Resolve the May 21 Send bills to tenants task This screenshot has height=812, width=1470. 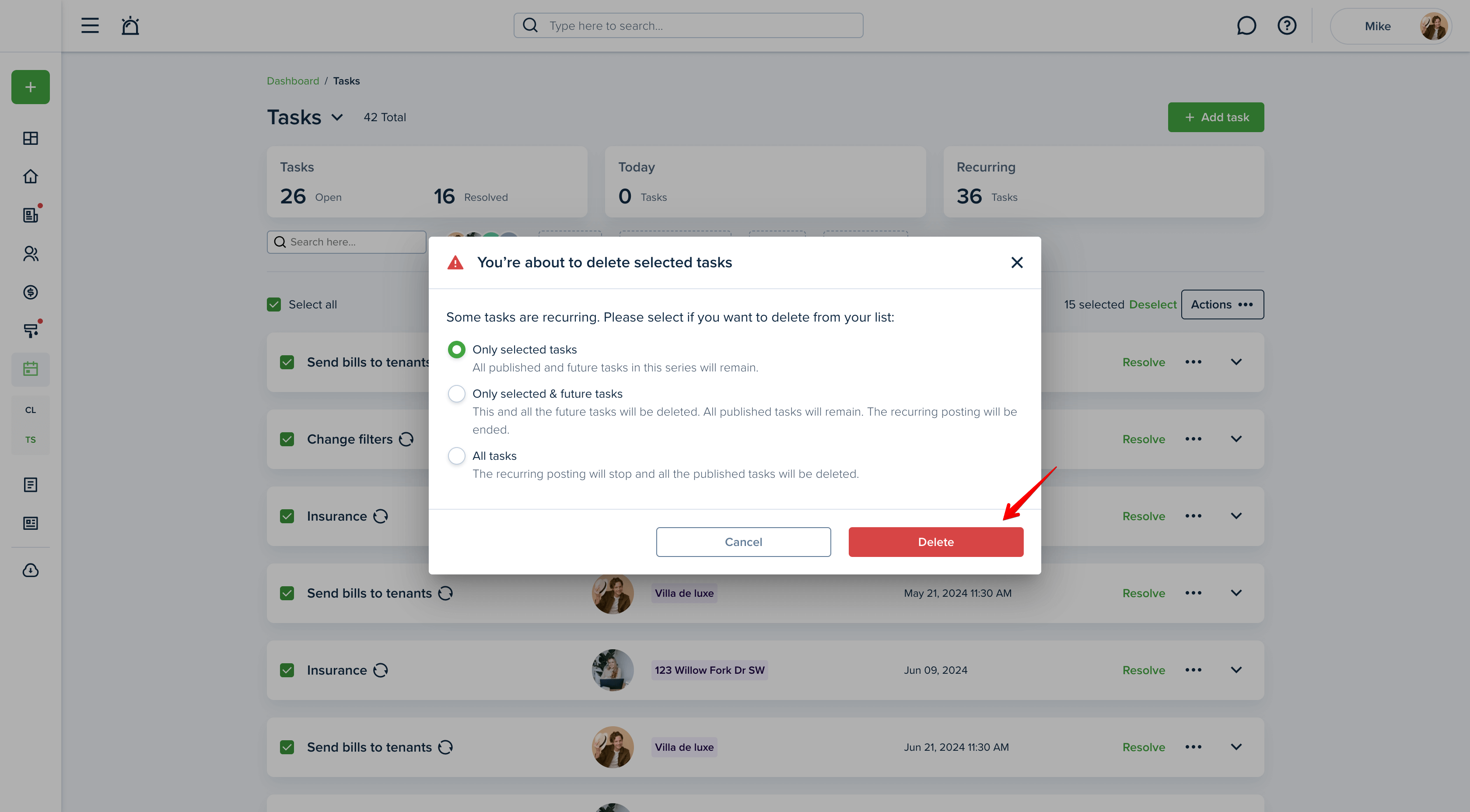pyautogui.click(x=1143, y=593)
